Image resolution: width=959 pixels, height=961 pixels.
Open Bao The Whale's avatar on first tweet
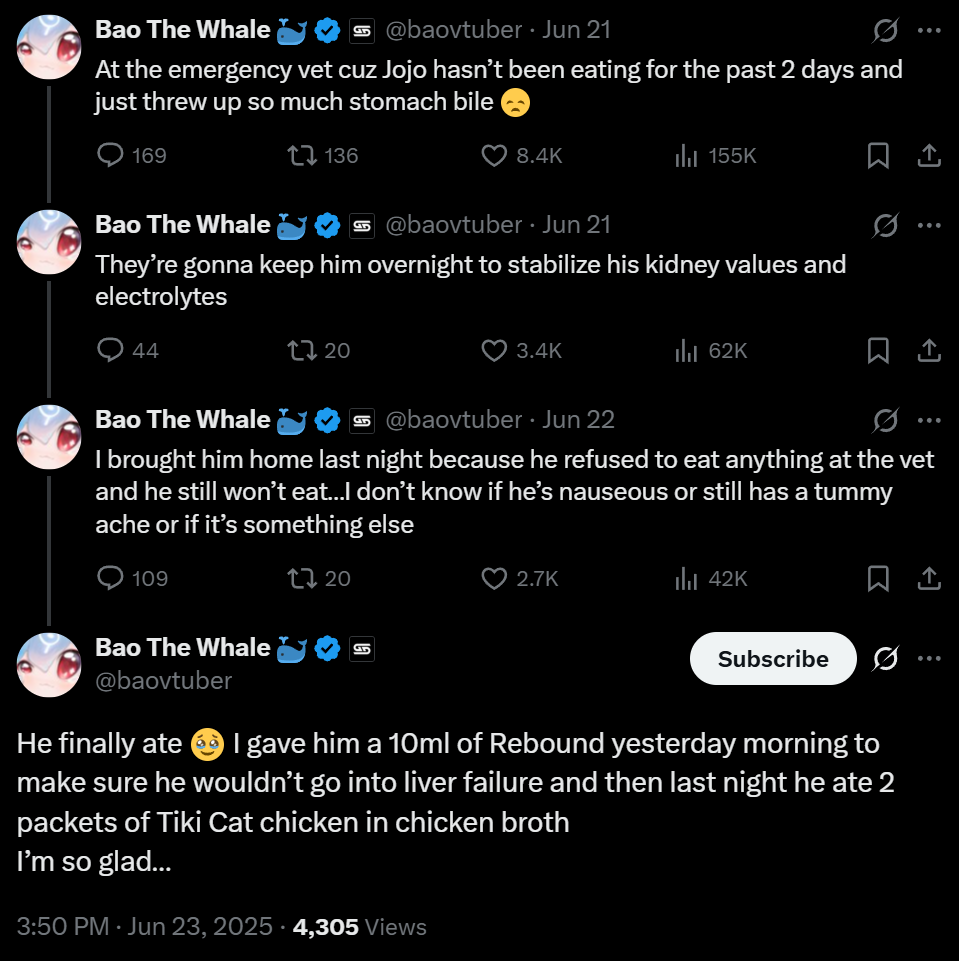[49, 47]
